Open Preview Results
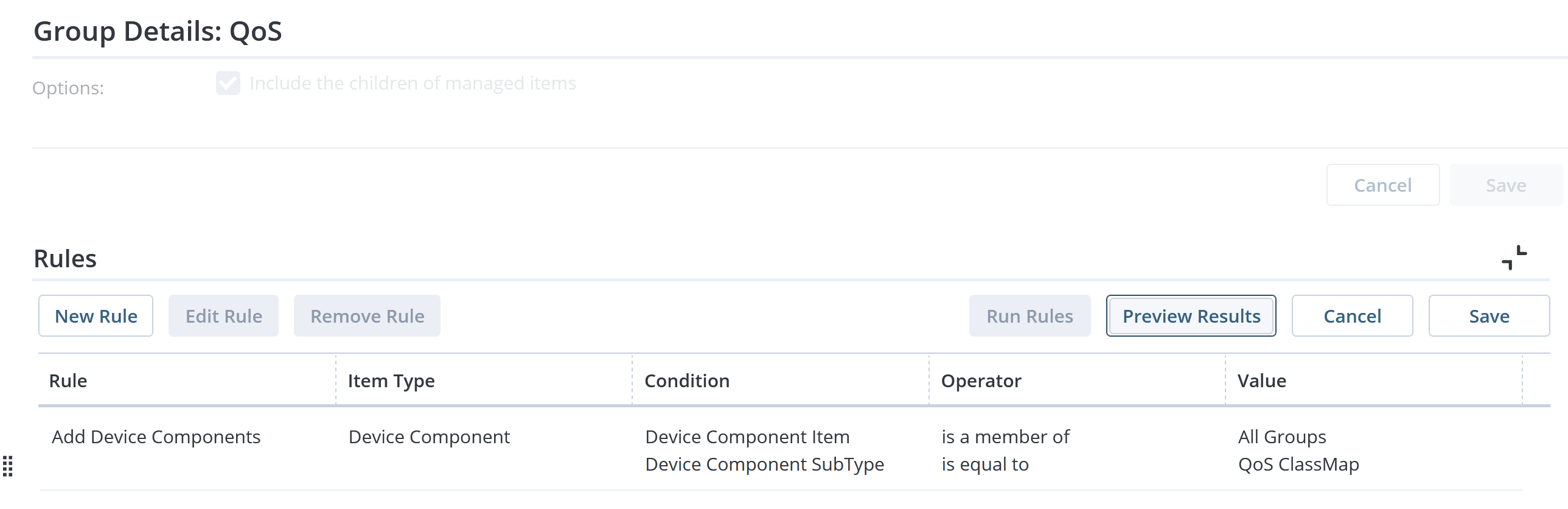This screenshot has height=509, width=1568. click(1191, 316)
